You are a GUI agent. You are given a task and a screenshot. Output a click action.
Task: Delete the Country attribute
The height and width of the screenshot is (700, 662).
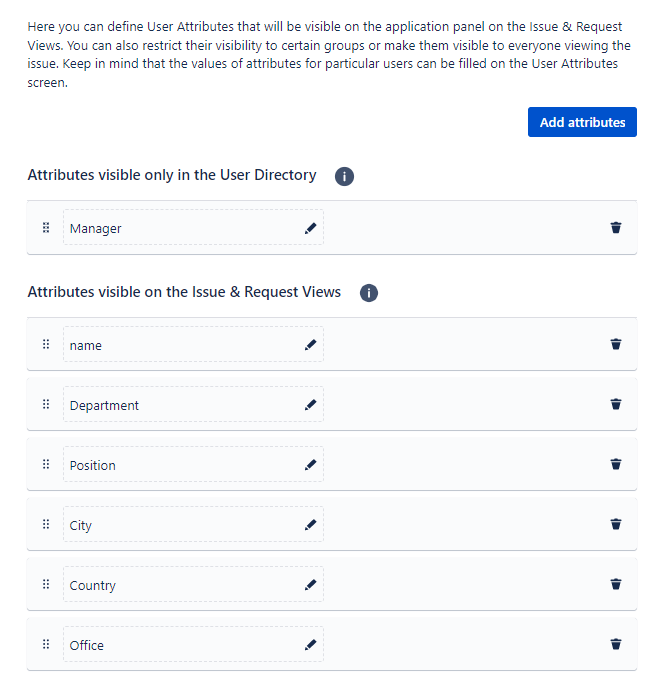point(616,585)
